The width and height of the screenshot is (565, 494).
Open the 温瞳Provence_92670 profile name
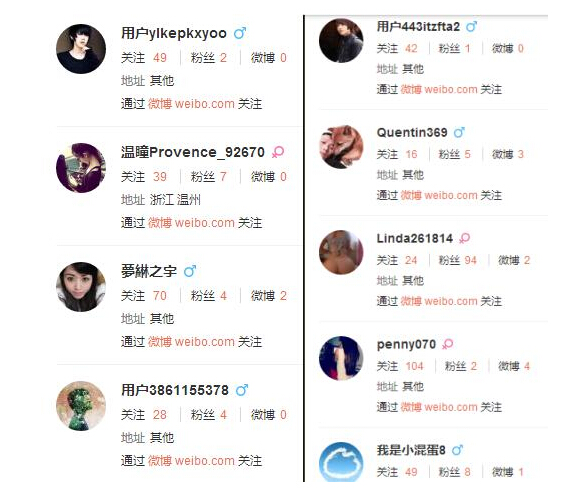point(193,152)
